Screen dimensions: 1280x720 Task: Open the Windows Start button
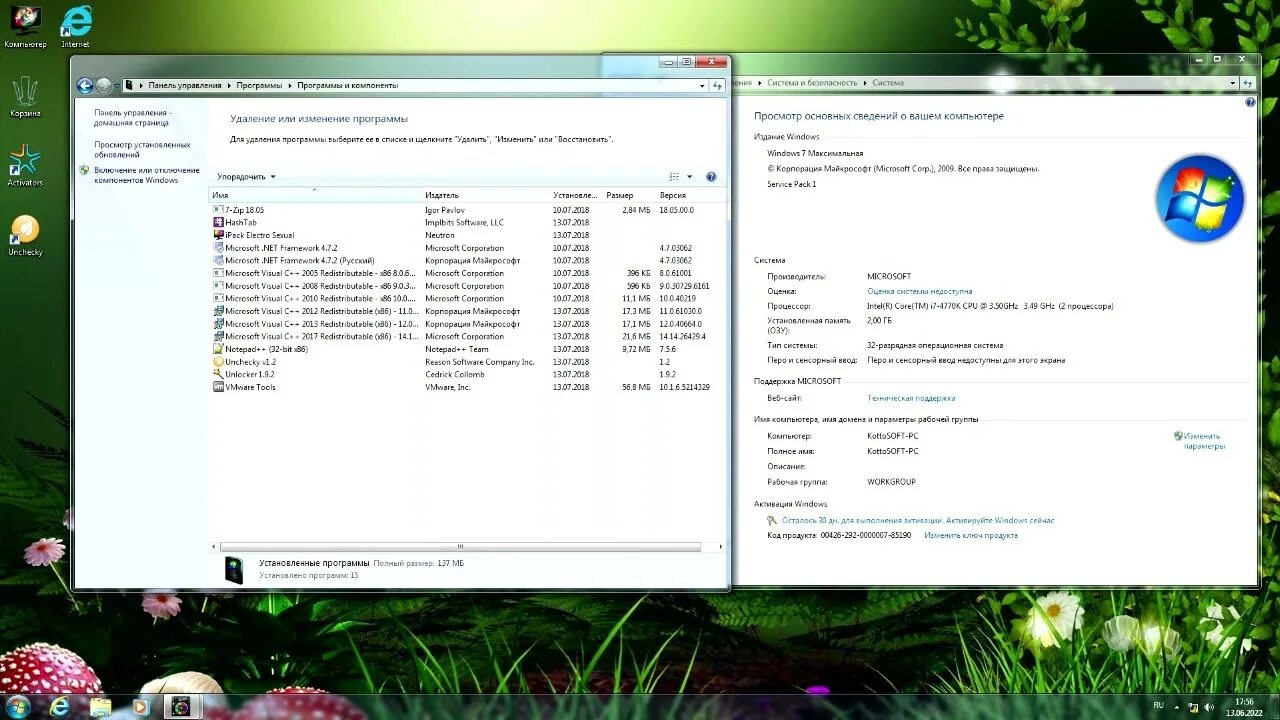point(18,707)
